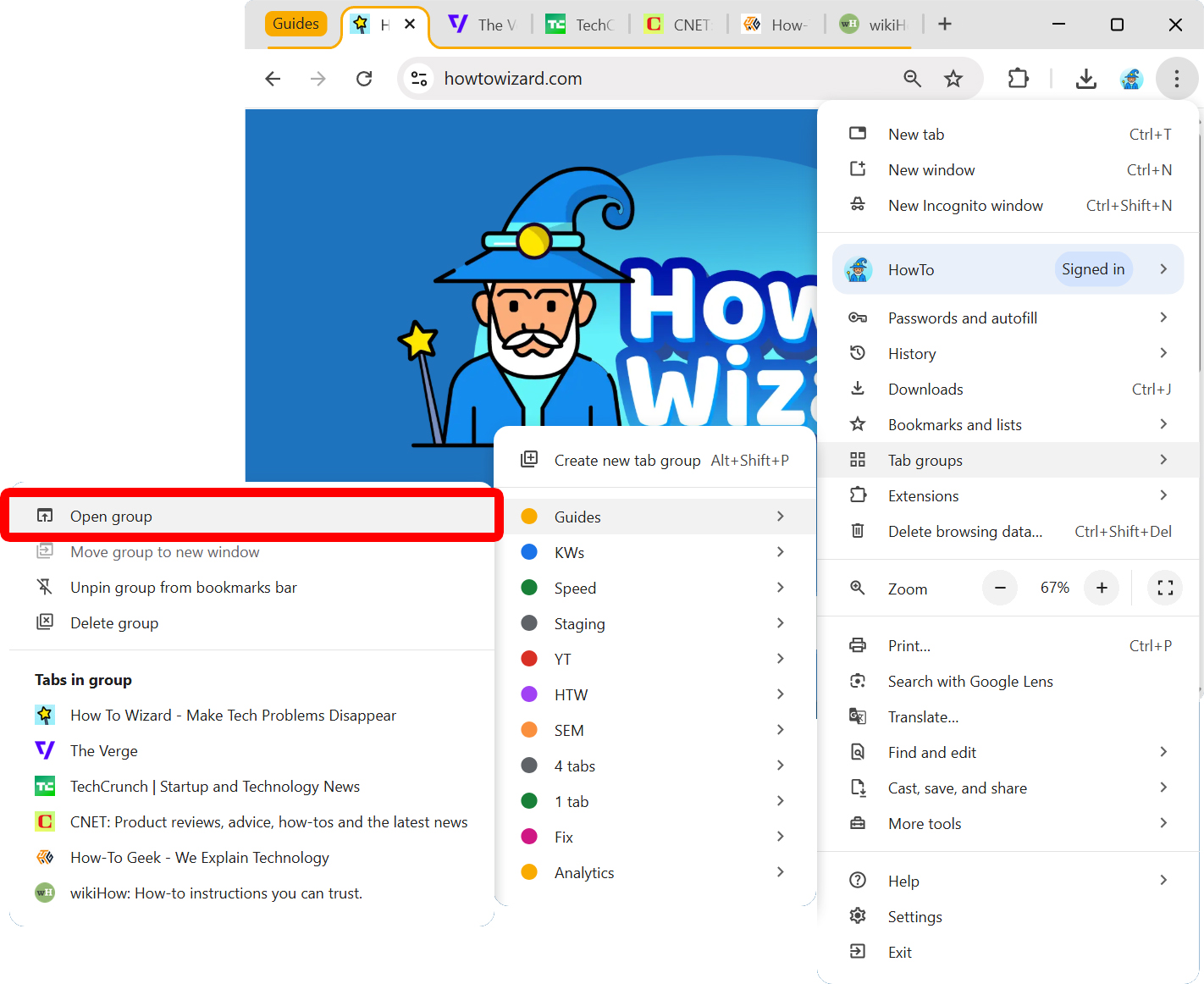Create a new tab group
1204x984 pixels.
click(x=627, y=460)
